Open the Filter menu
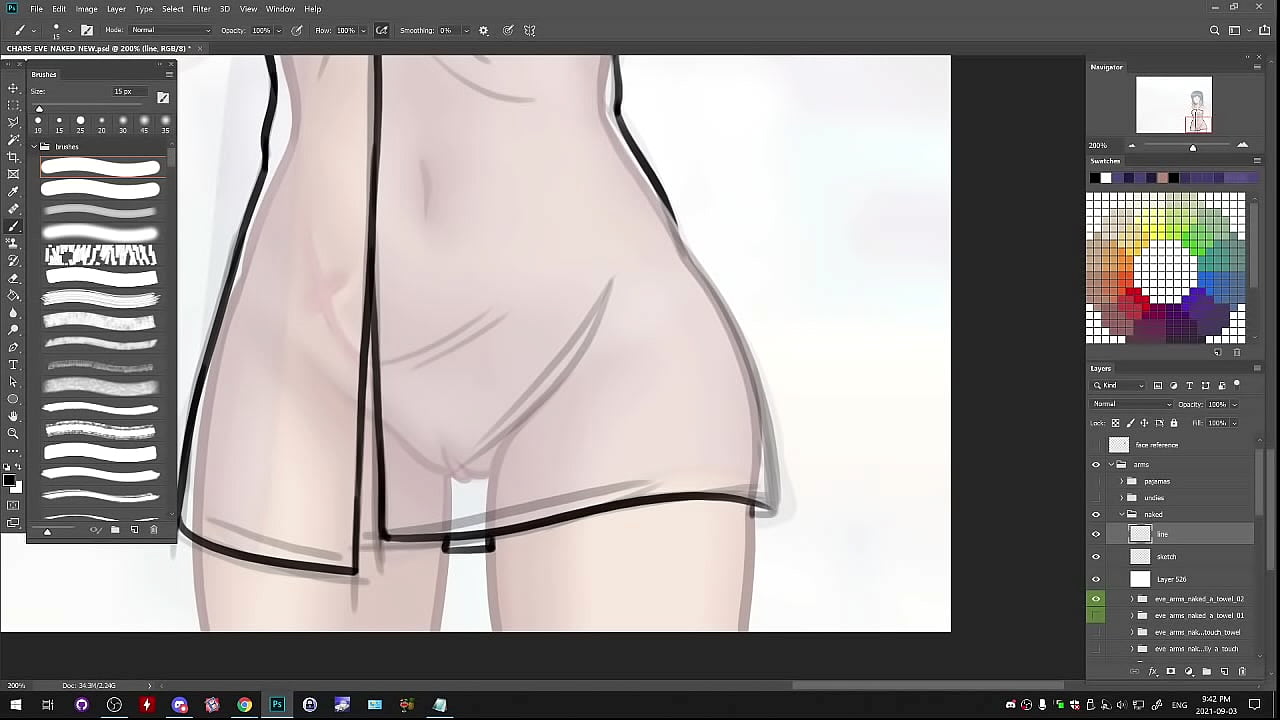 (x=201, y=9)
